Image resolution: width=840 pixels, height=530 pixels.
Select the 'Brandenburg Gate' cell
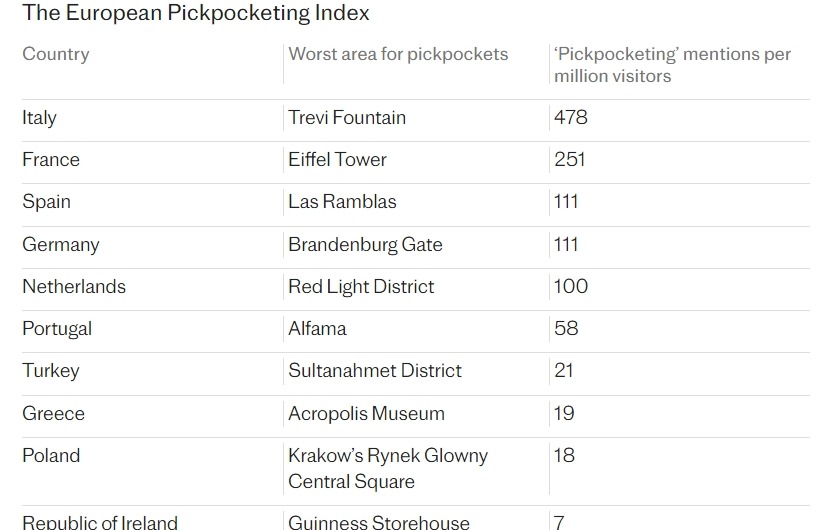point(365,245)
